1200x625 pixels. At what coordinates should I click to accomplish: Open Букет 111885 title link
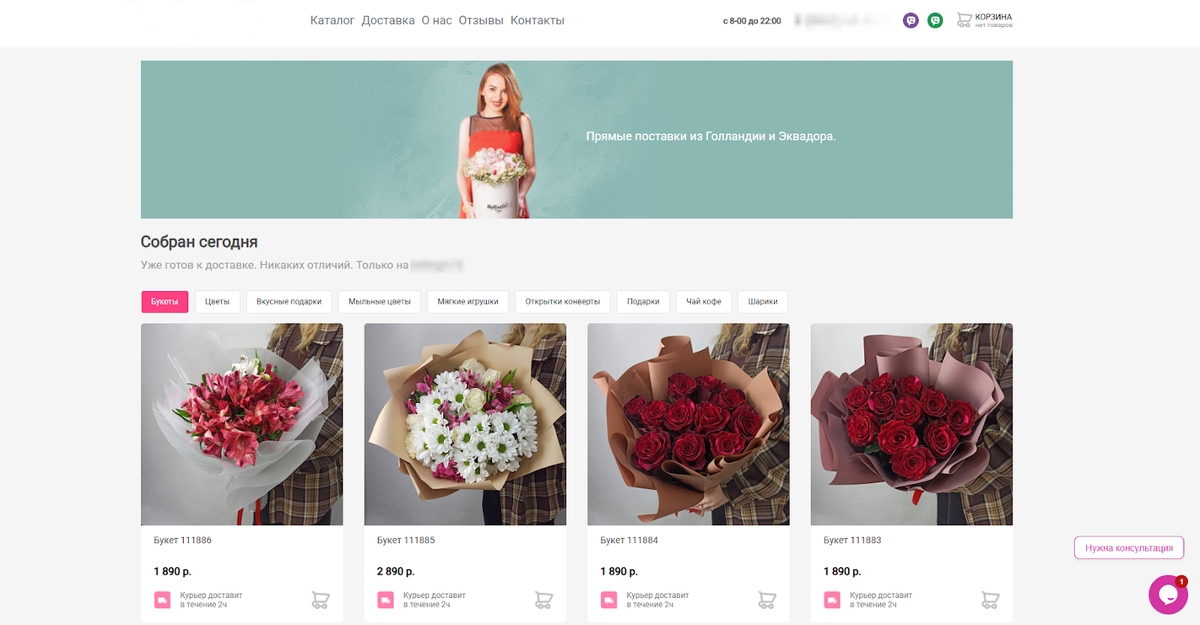point(405,540)
